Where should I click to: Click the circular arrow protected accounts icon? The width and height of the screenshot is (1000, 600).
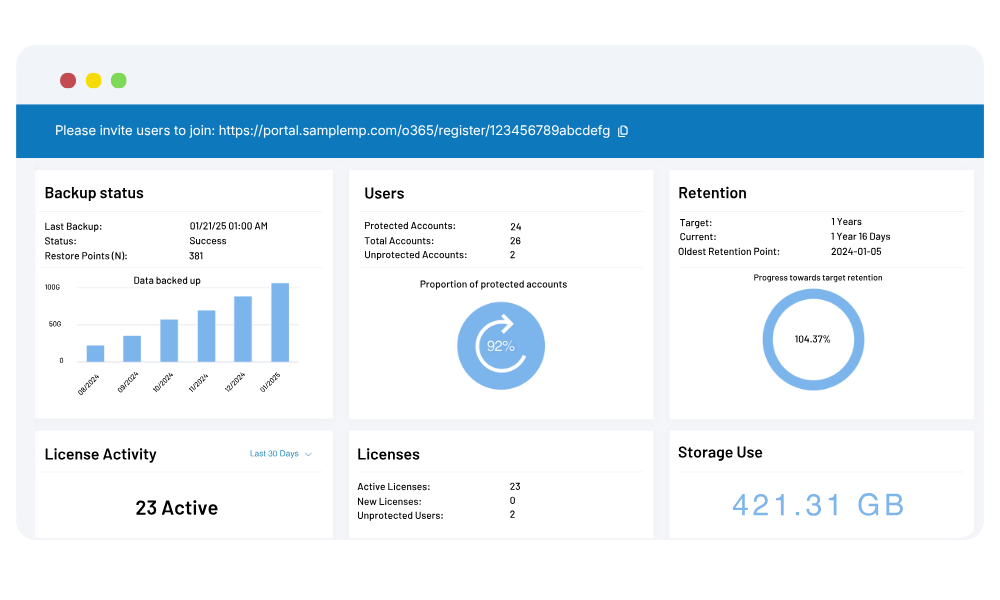500,346
